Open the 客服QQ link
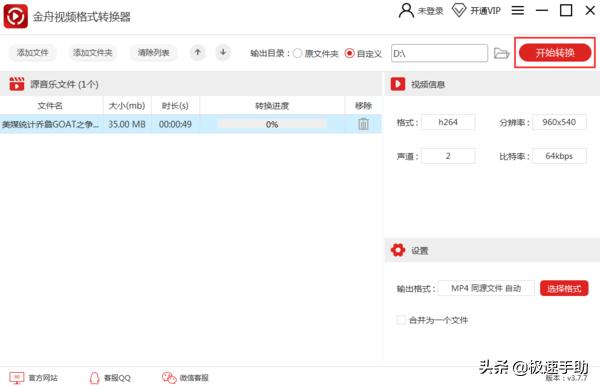This screenshot has width=600, height=386. pyautogui.click(x=117, y=378)
